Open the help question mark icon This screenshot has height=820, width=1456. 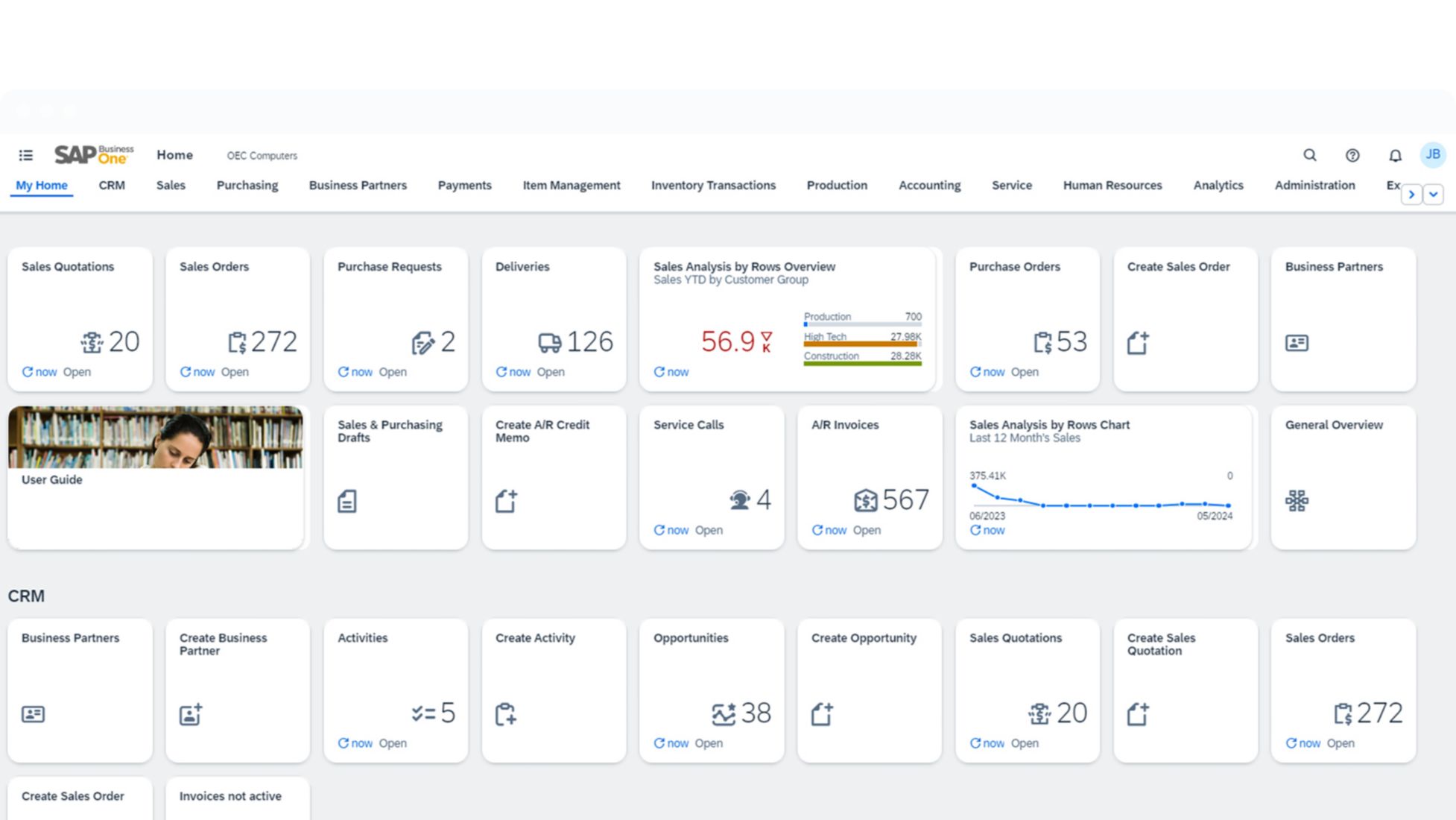(1352, 155)
